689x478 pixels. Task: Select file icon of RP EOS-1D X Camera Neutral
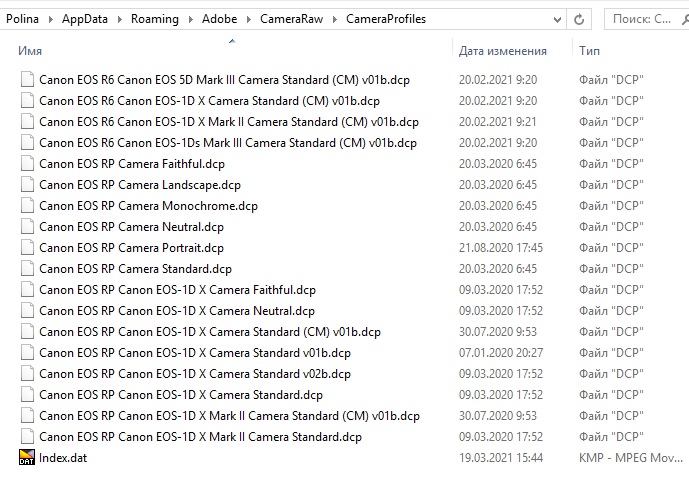coord(27,311)
